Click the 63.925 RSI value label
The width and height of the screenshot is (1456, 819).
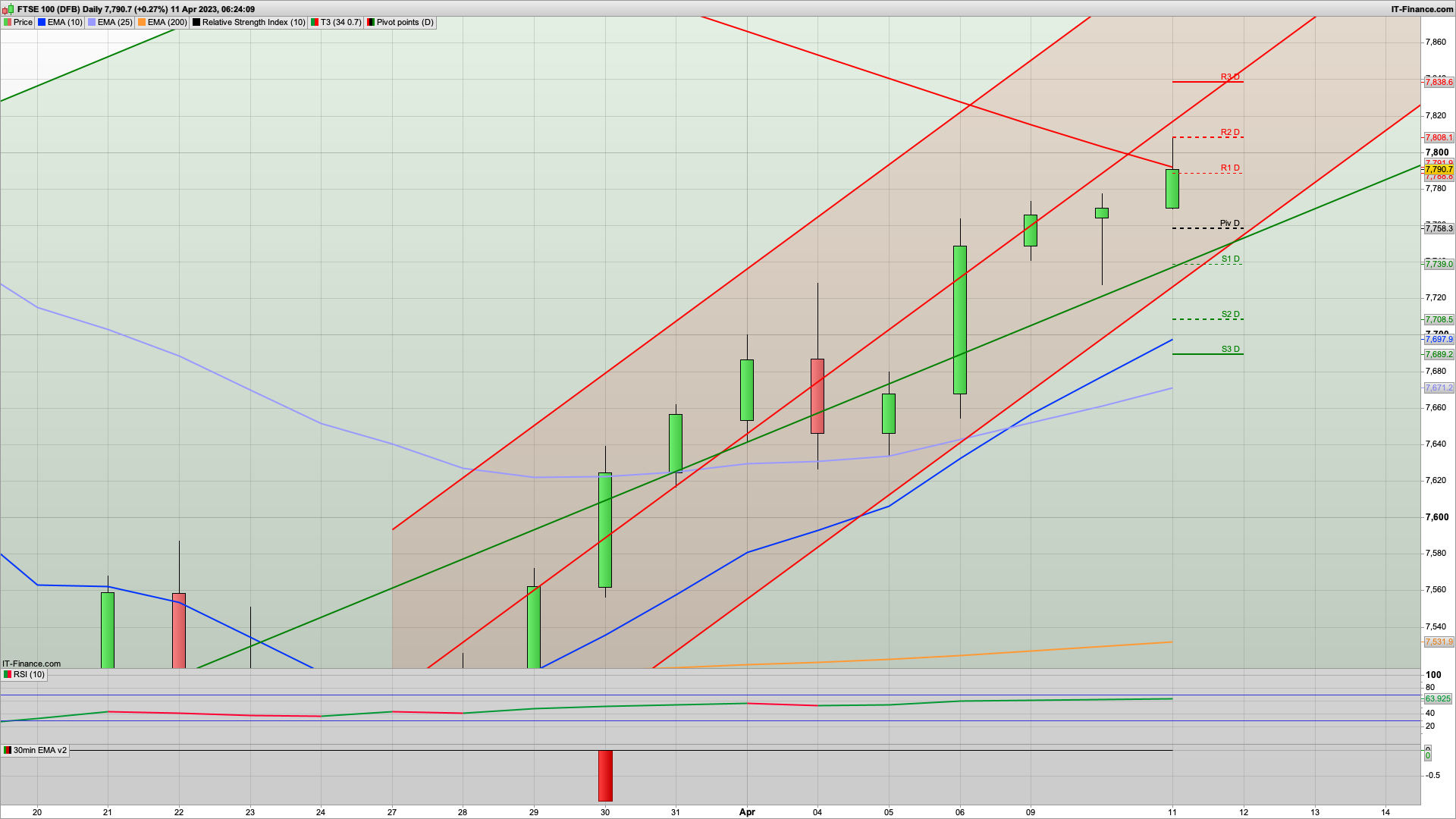pyautogui.click(x=1438, y=698)
